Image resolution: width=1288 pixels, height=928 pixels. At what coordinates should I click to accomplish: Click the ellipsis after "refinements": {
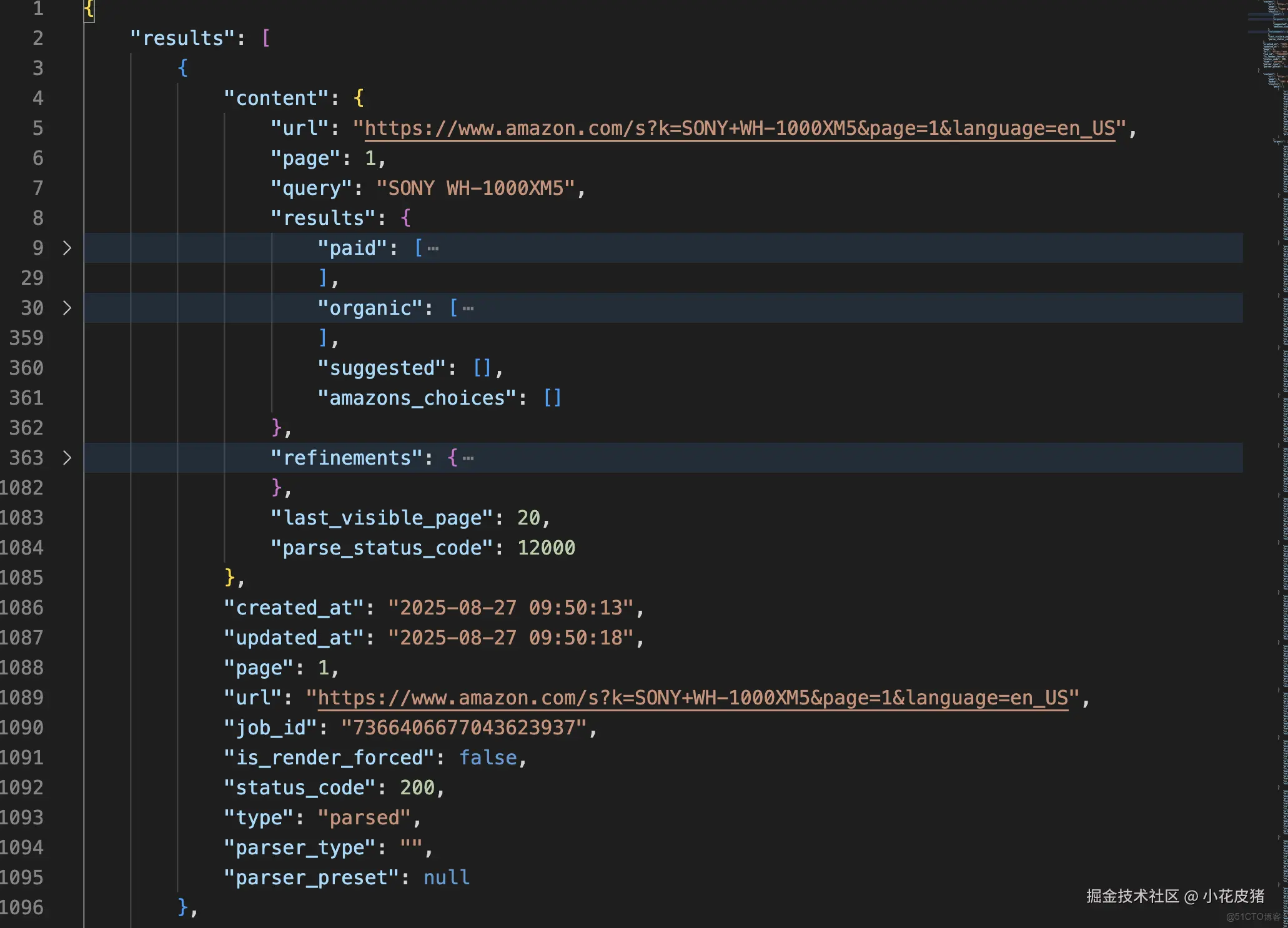(x=468, y=458)
